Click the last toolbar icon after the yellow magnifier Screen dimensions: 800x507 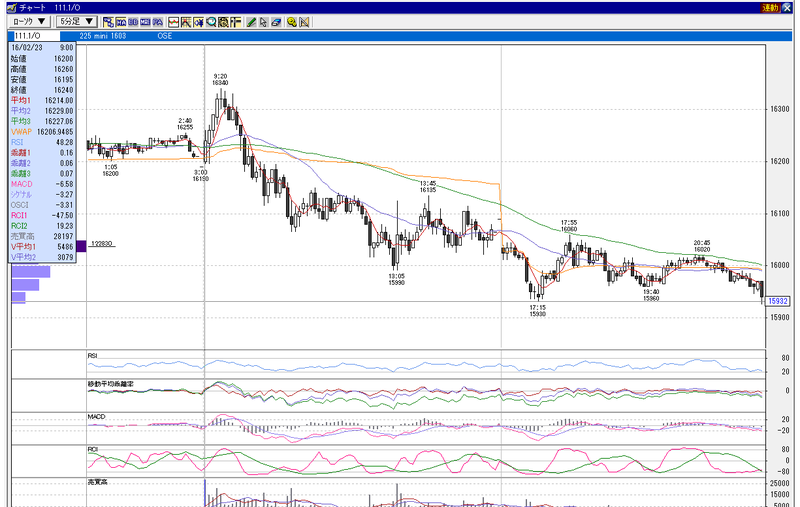point(304,22)
